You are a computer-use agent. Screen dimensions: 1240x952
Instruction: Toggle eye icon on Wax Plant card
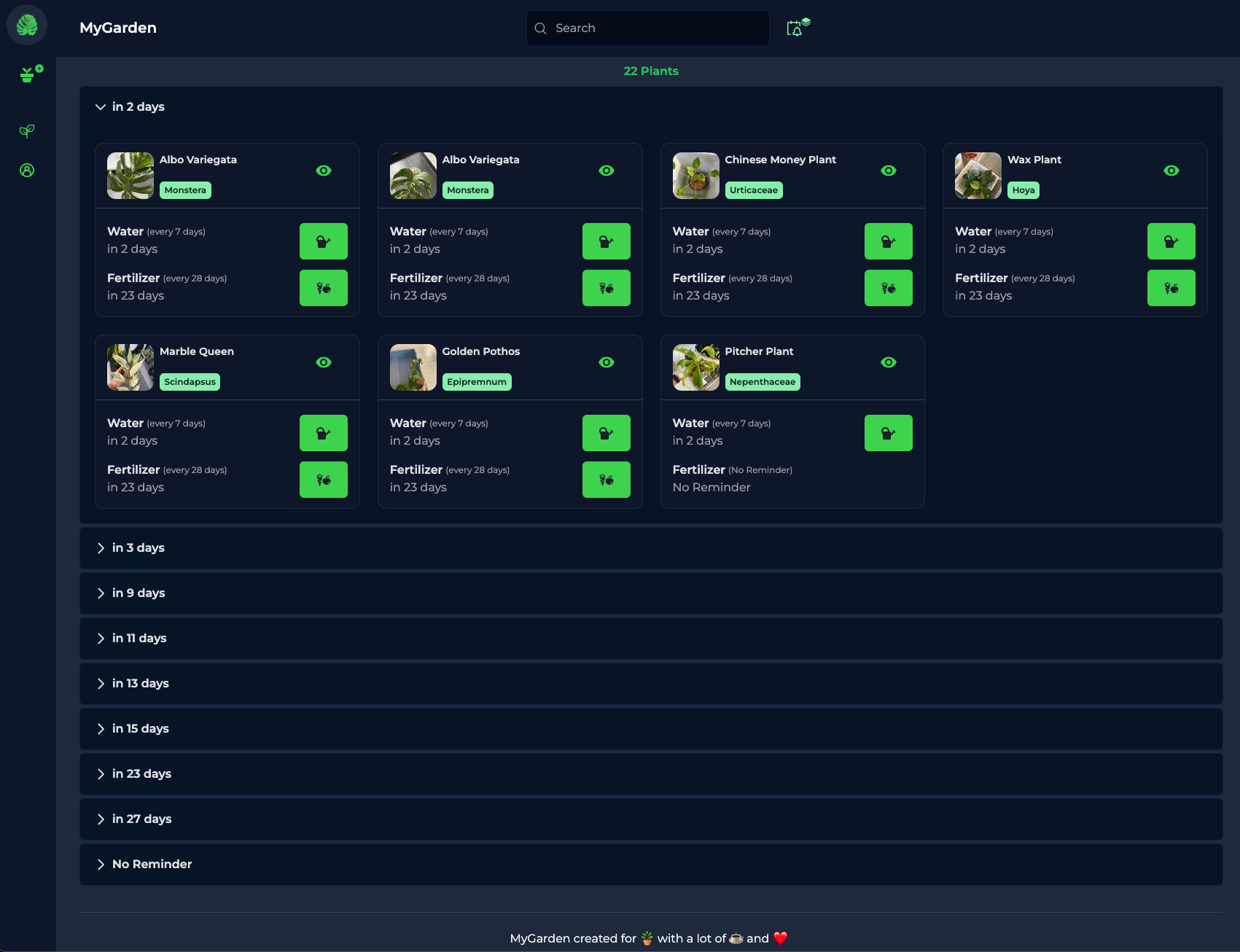coord(1171,171)
